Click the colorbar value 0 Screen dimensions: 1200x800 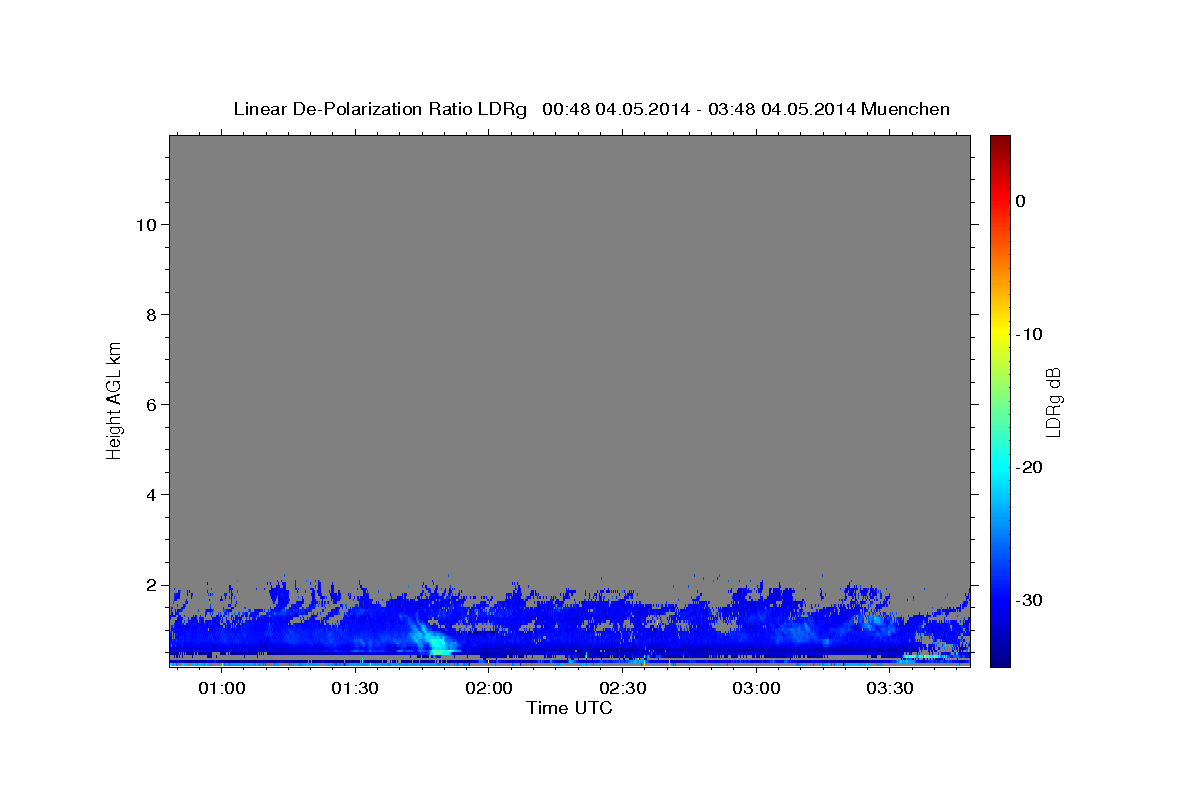[1020, 201]
